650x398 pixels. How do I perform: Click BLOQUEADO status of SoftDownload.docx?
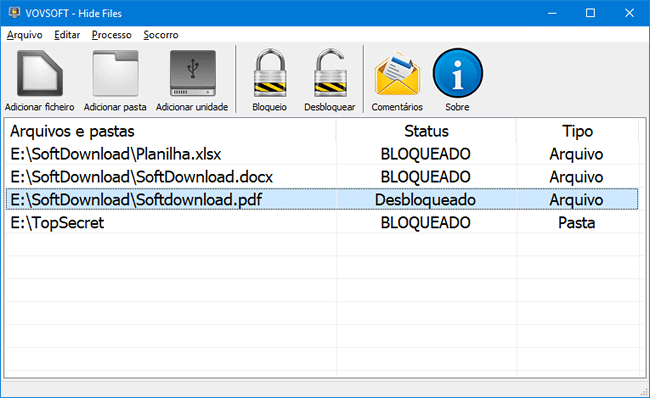426,177
